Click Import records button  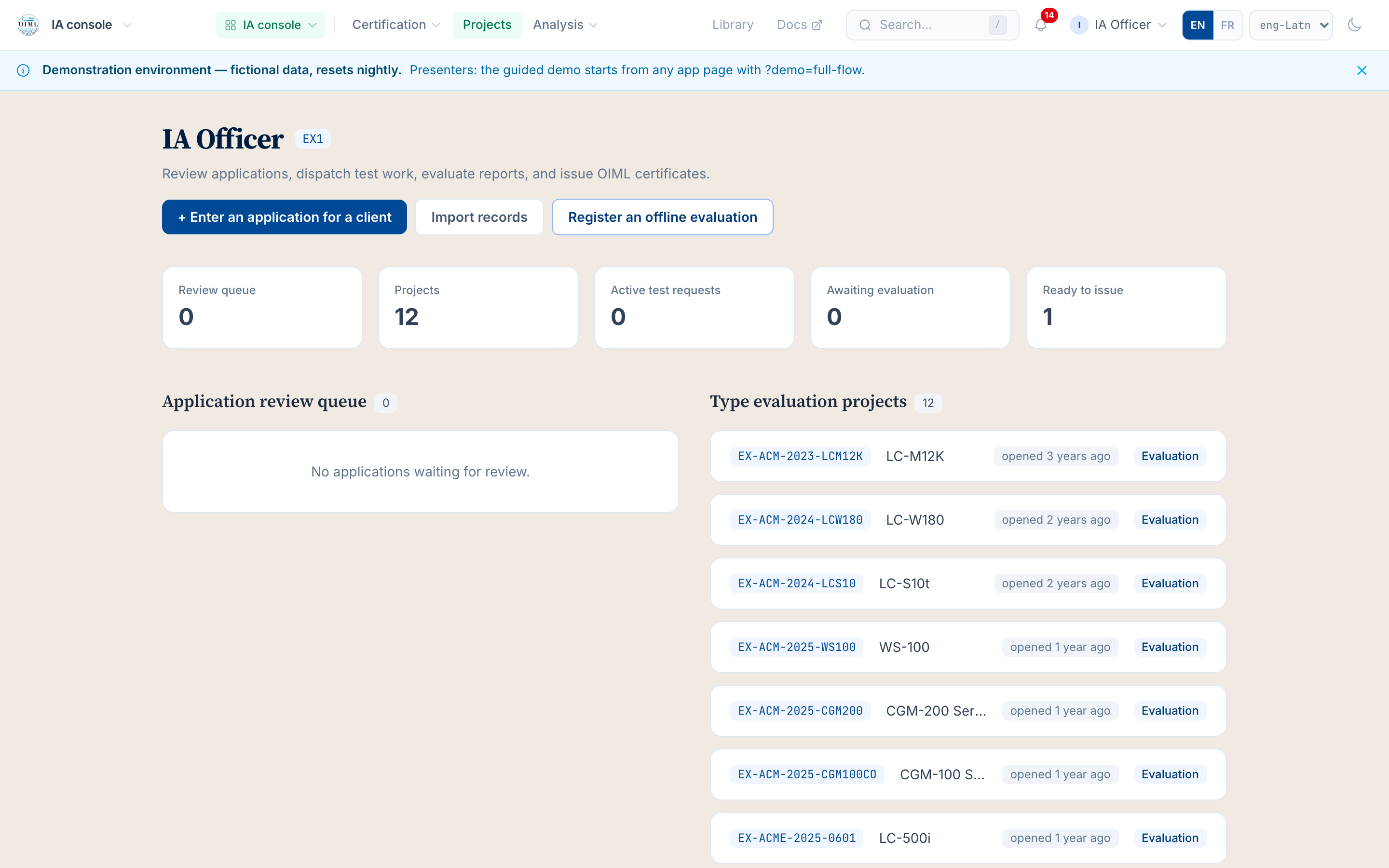pyautogui.click(x=479, y=217)
